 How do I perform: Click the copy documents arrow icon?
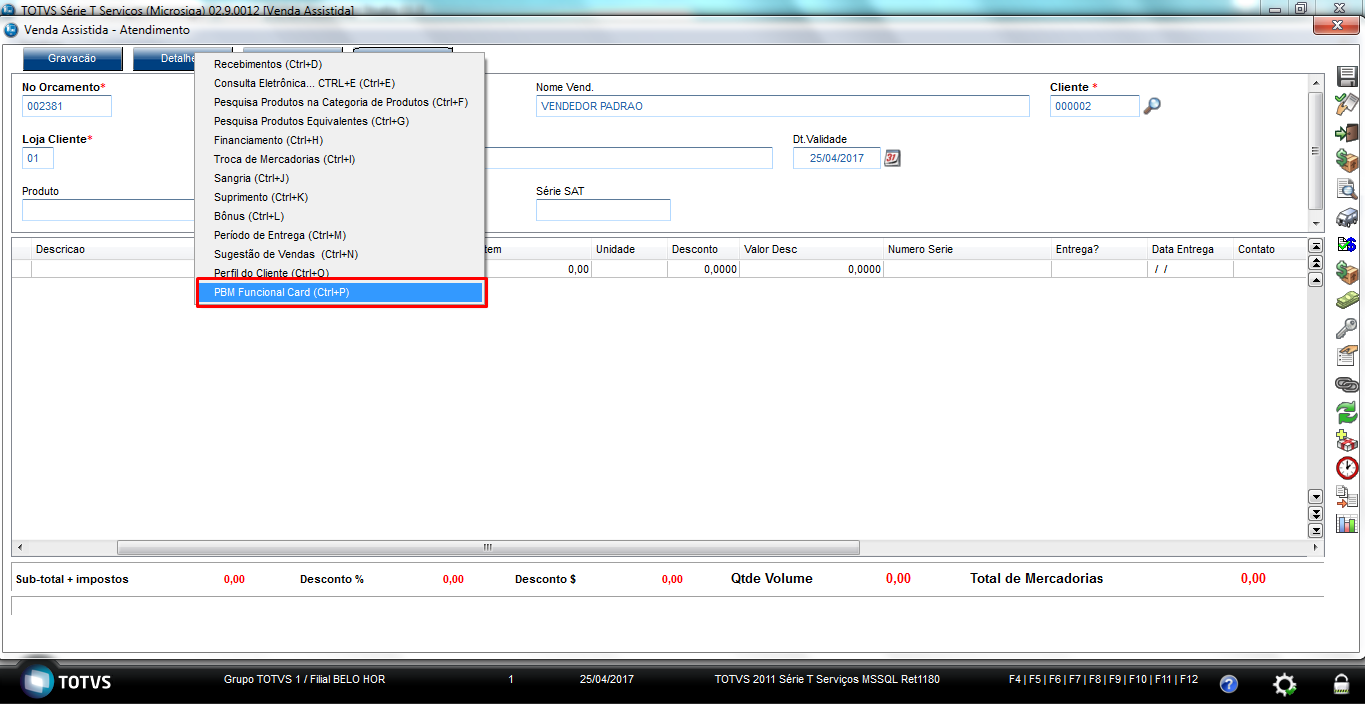[x=1347, y=496]
